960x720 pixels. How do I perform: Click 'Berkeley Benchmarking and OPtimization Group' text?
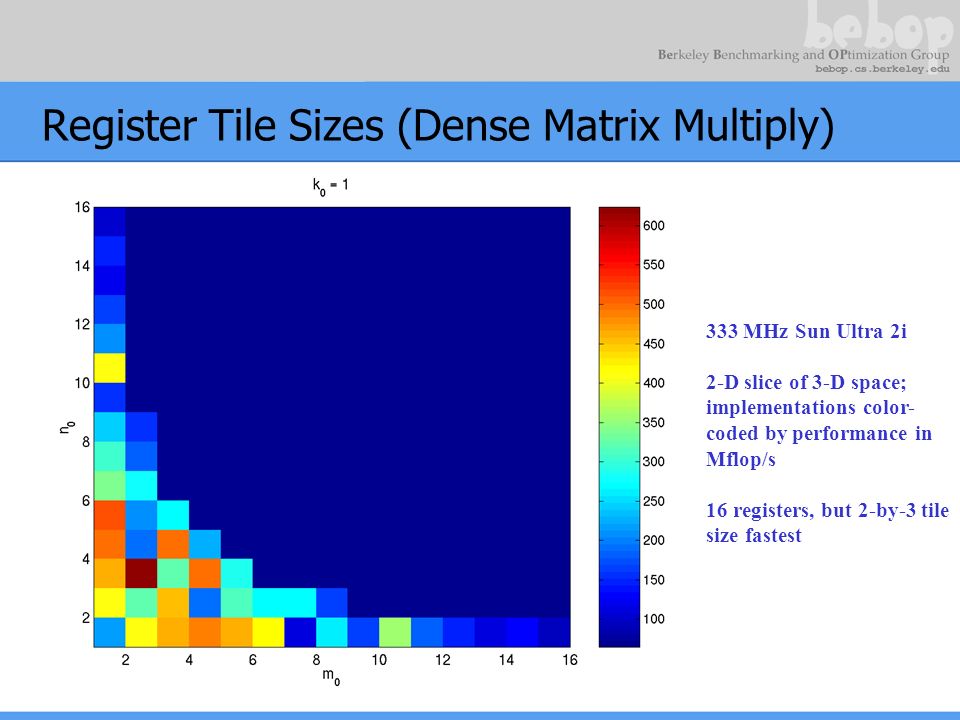pyautogui.click(x=803, y=54)
